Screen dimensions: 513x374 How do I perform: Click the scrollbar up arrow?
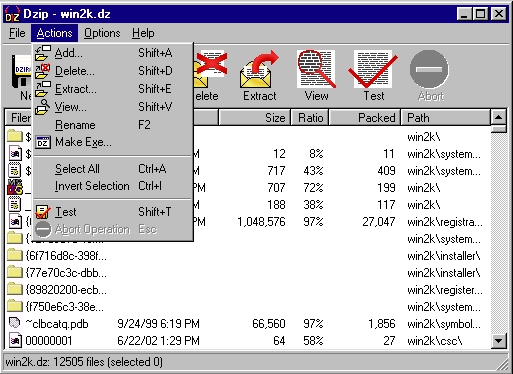tap(499, 117)
